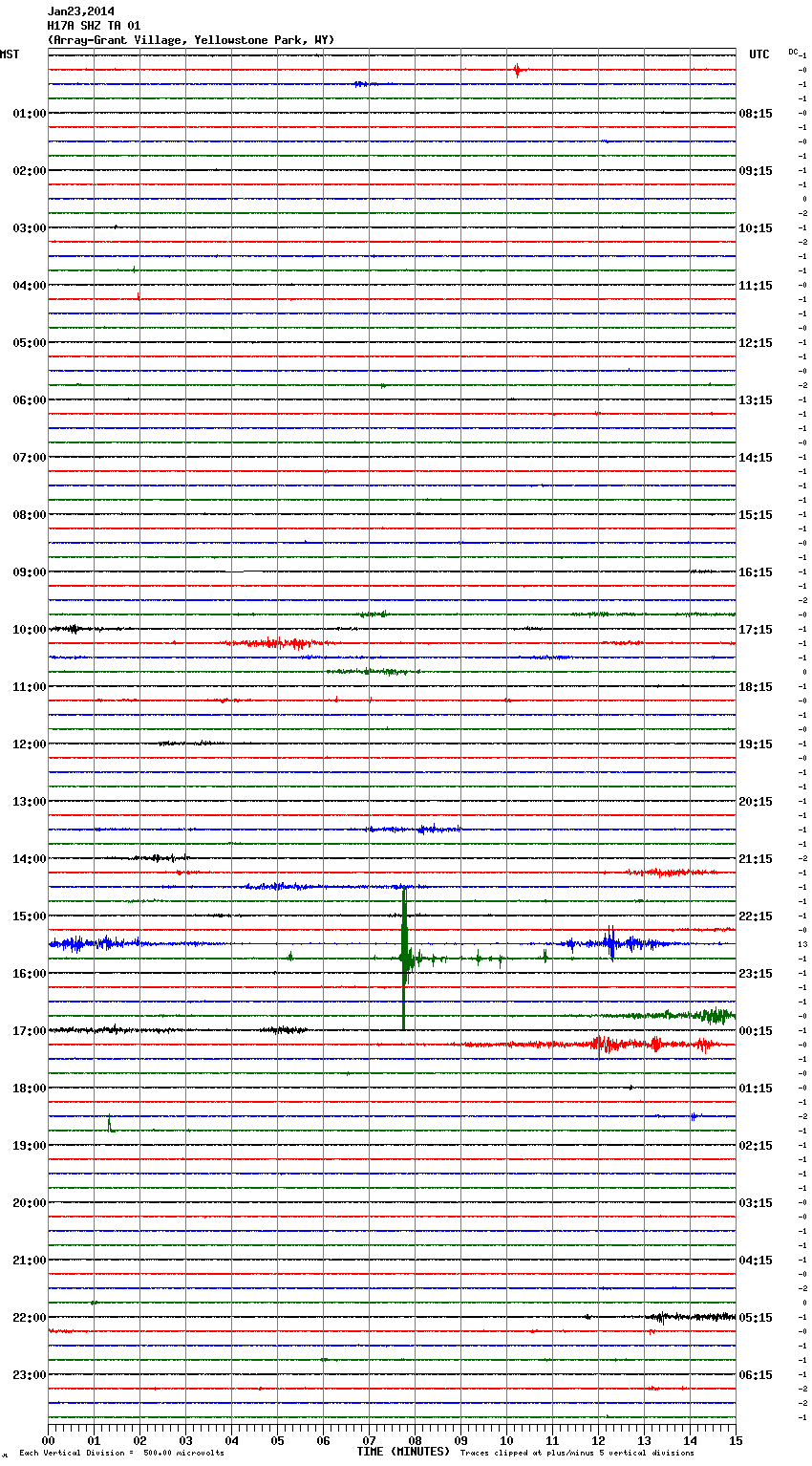This screenshot has width=812, height=1466.
Task: Click the blue burst near minute 12 after 15:00
Action: pos(611,944)
